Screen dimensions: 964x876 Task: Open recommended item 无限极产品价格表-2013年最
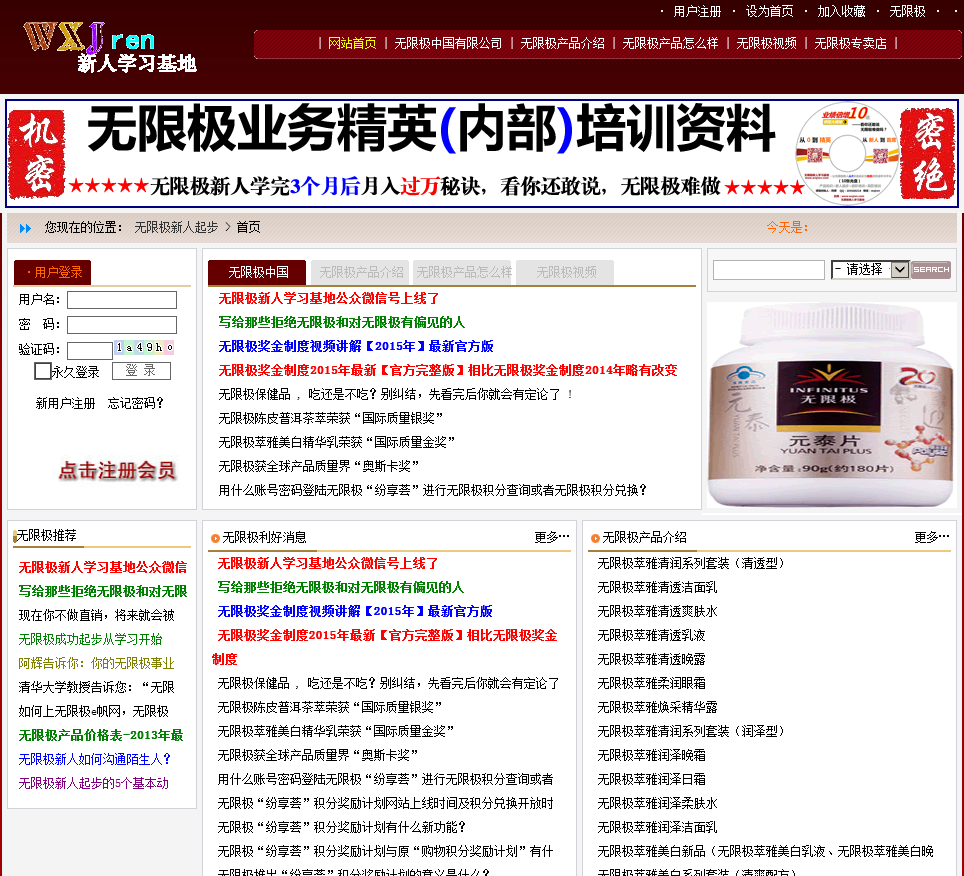(101, 735)
